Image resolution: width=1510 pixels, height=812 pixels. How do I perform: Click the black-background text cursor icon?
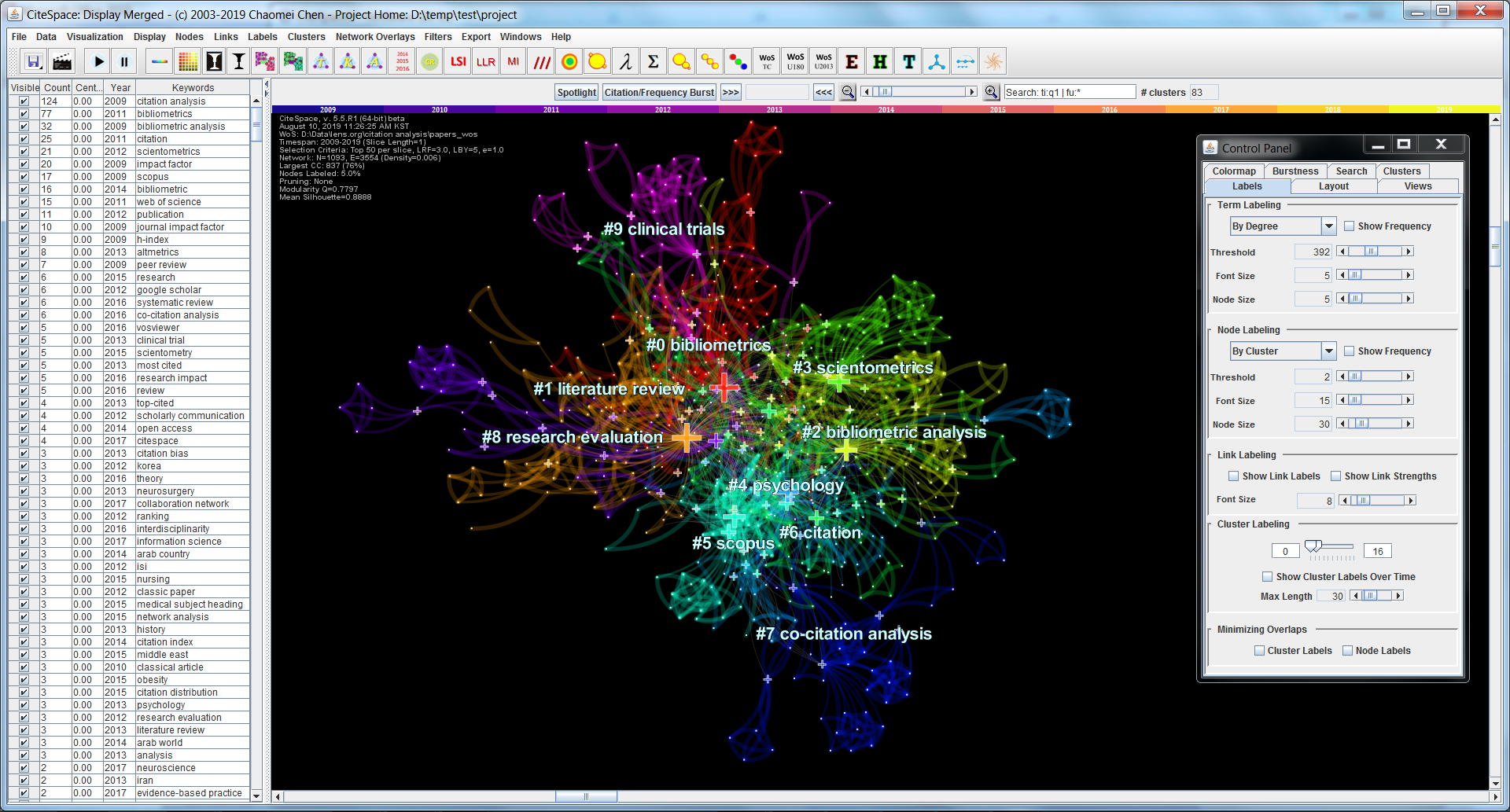(x=214, y=61)
